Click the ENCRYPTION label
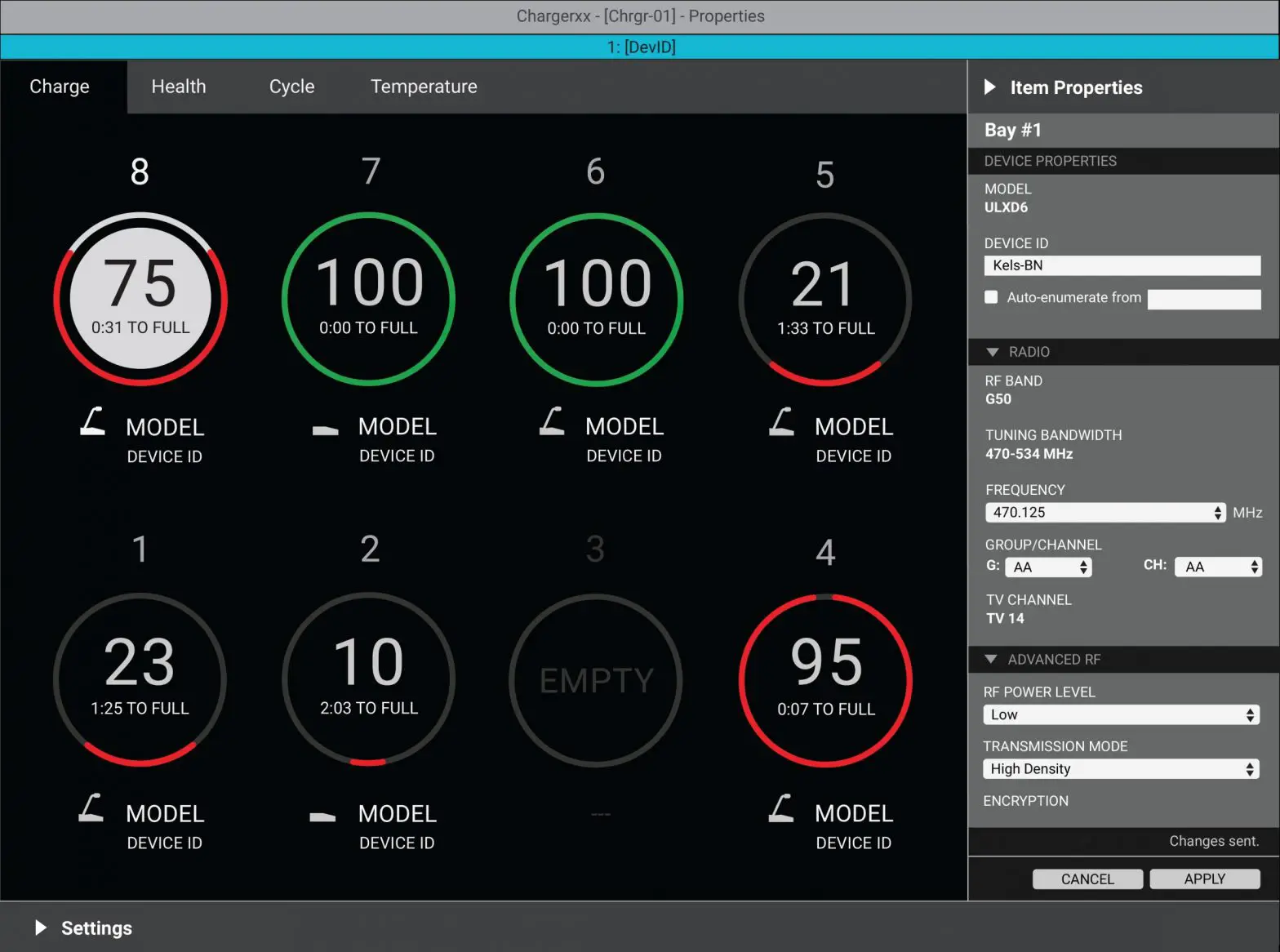Viewport: 1280px width, 952px height. click(x=1025, y=801)
